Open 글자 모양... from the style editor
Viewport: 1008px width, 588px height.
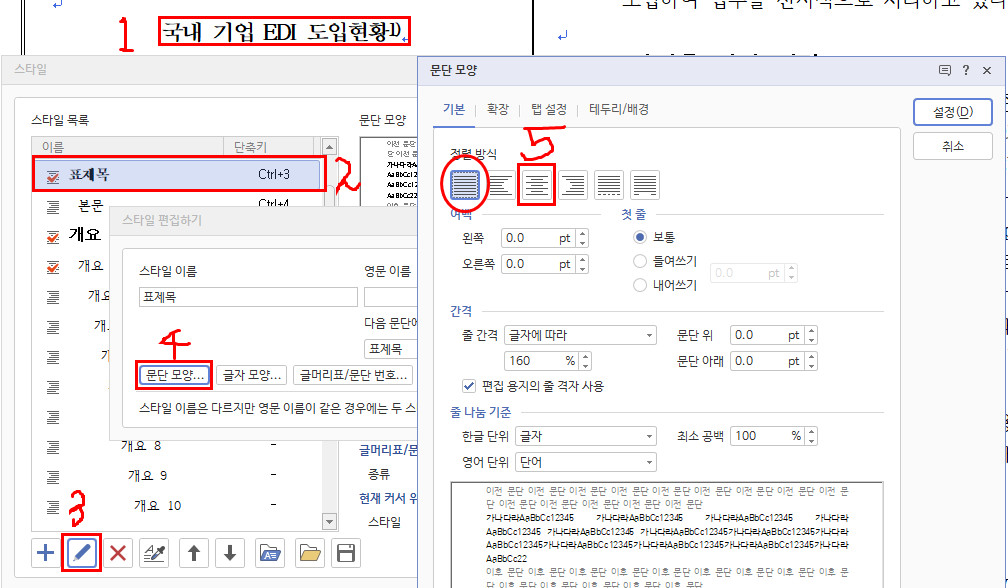click(x=251, y=375)
